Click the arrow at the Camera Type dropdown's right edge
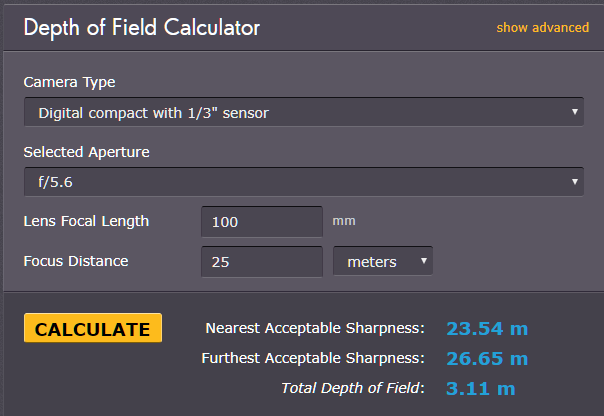The height and width of the screenshot is (416, 604). (575, 112)
